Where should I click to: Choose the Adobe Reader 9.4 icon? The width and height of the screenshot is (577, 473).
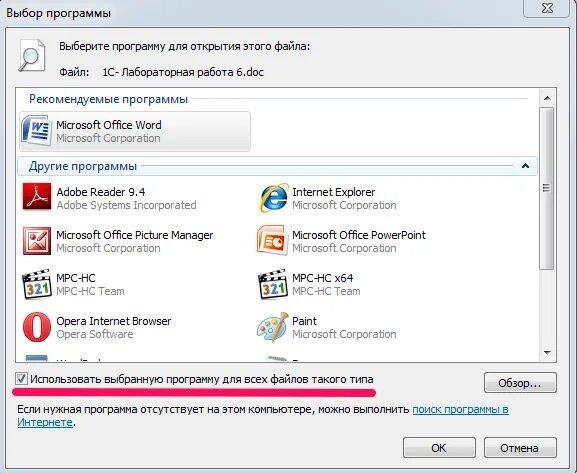click(37, 197)
